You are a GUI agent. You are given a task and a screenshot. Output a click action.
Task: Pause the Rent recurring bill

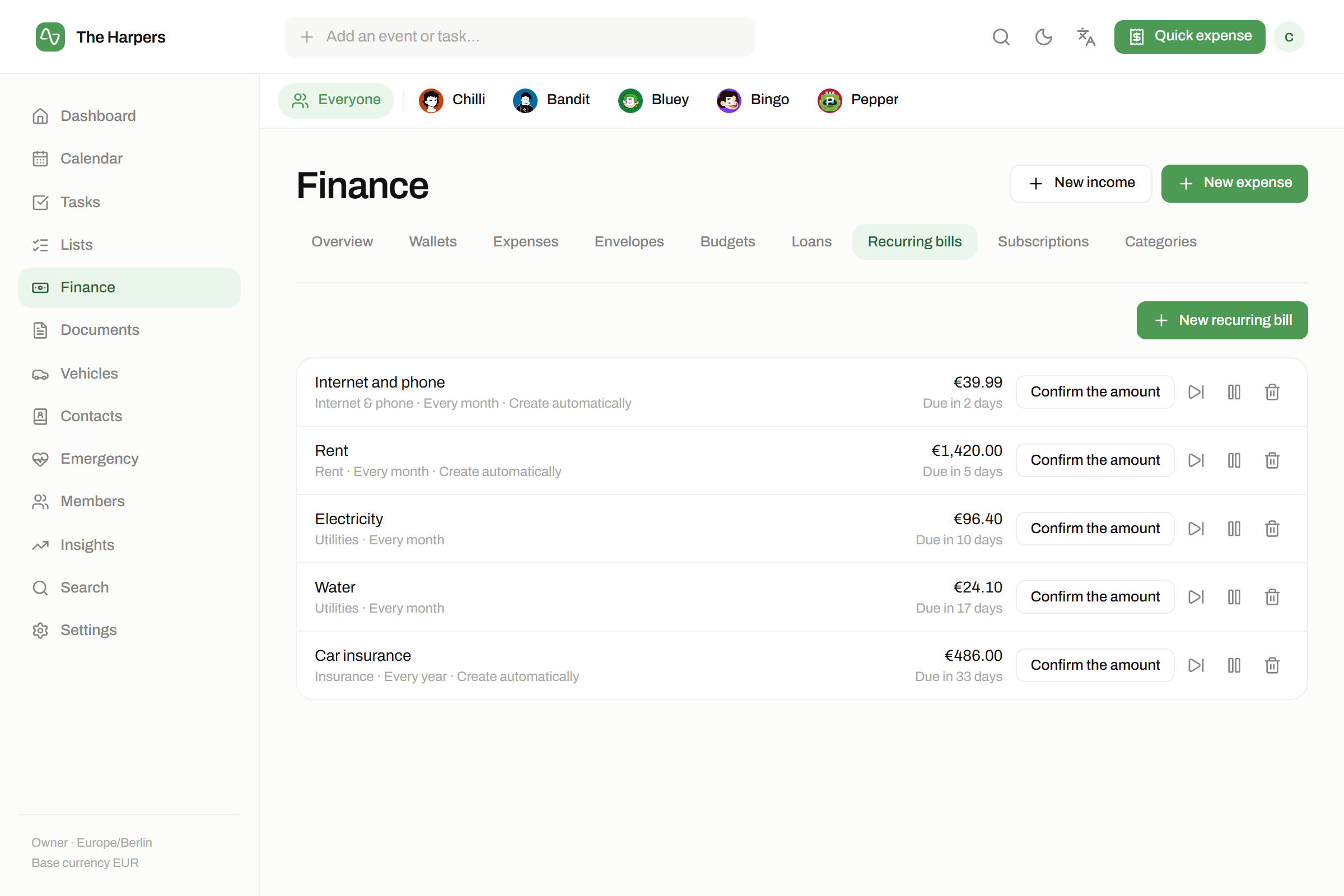pyautogui.click(x=1234, y=460)
